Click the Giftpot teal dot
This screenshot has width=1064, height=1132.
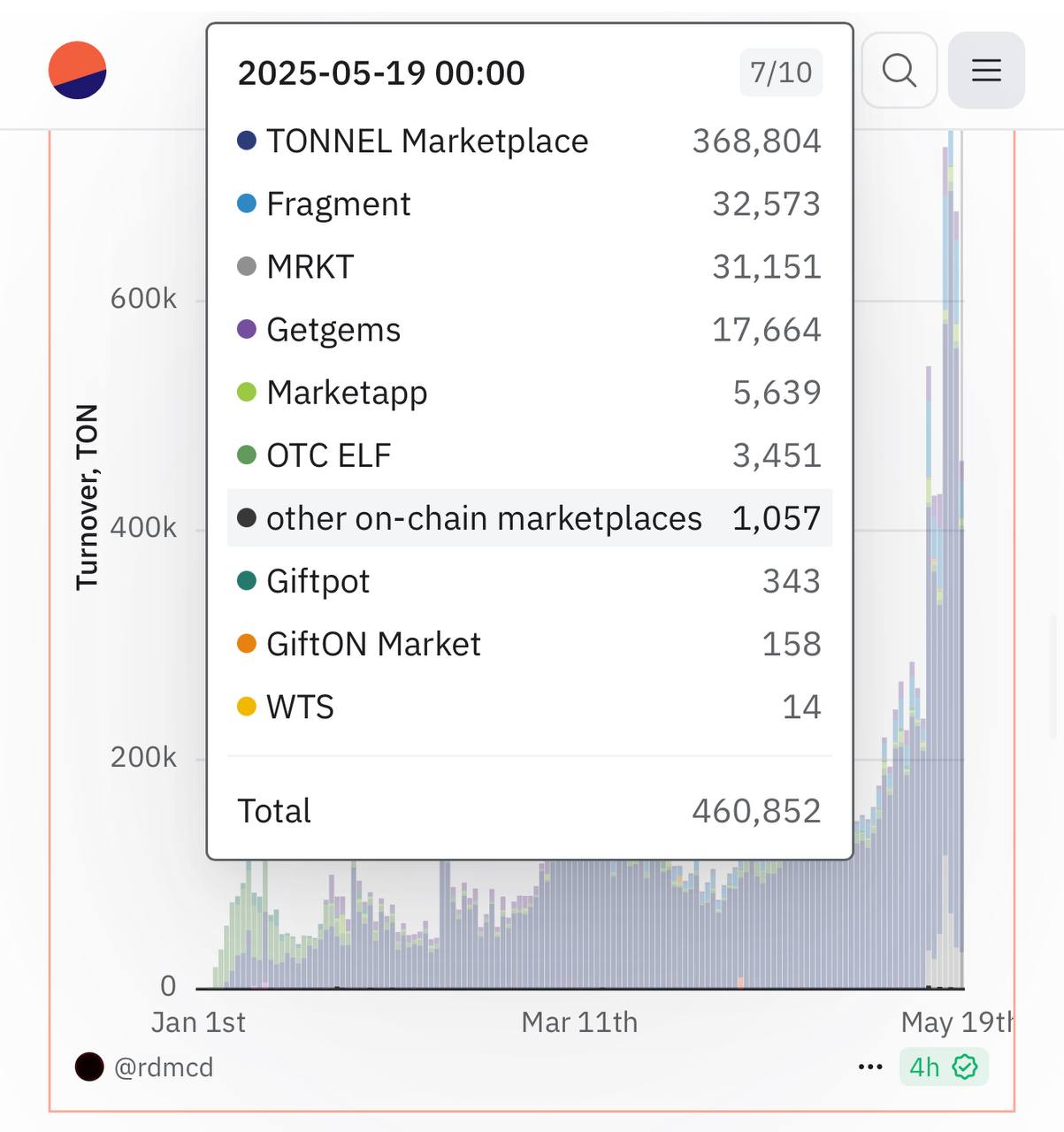click(x=247, y=581)
